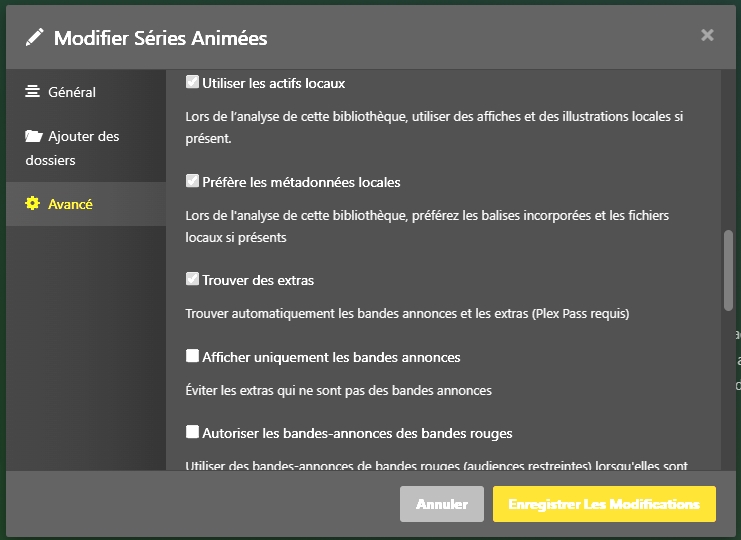
Task: Click the folder icon beside Ajouter des dossiers
Action: [34, 136]
